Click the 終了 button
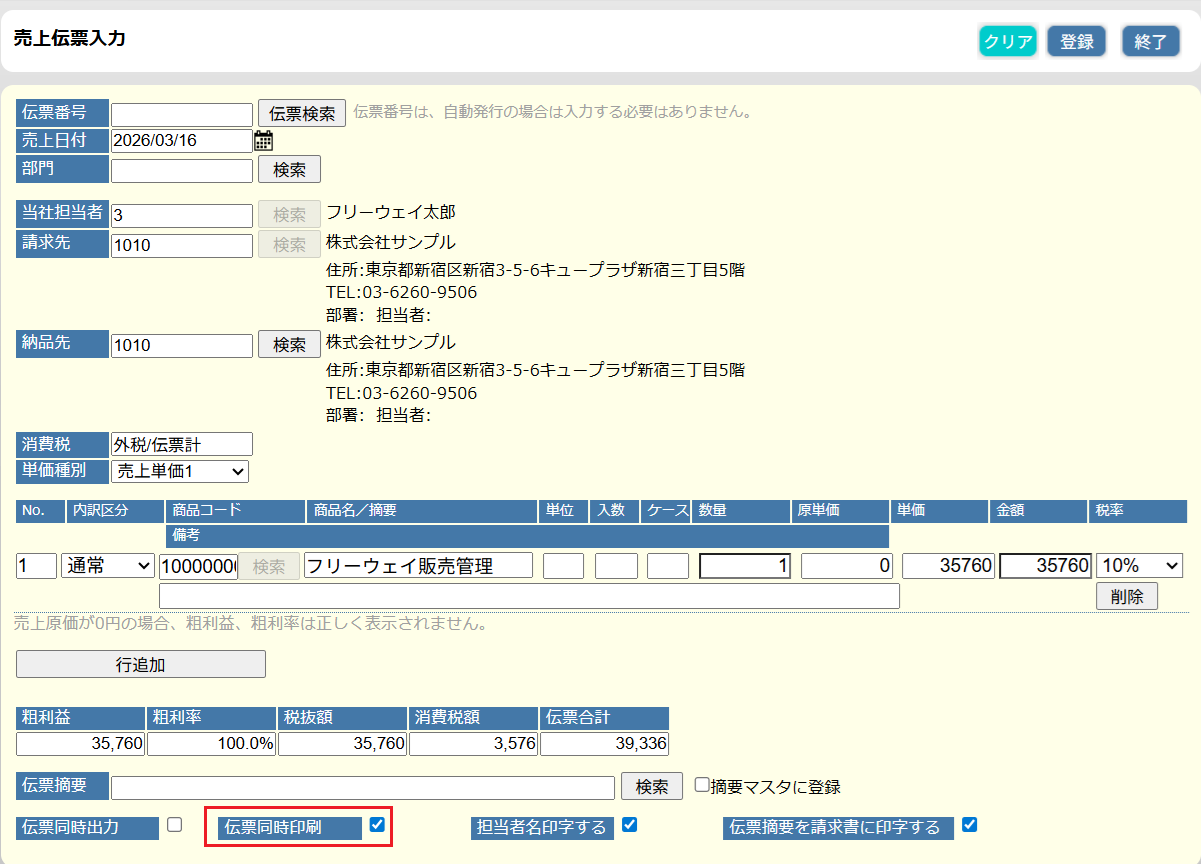The image size is (1201, 864). coord(1150,42)
